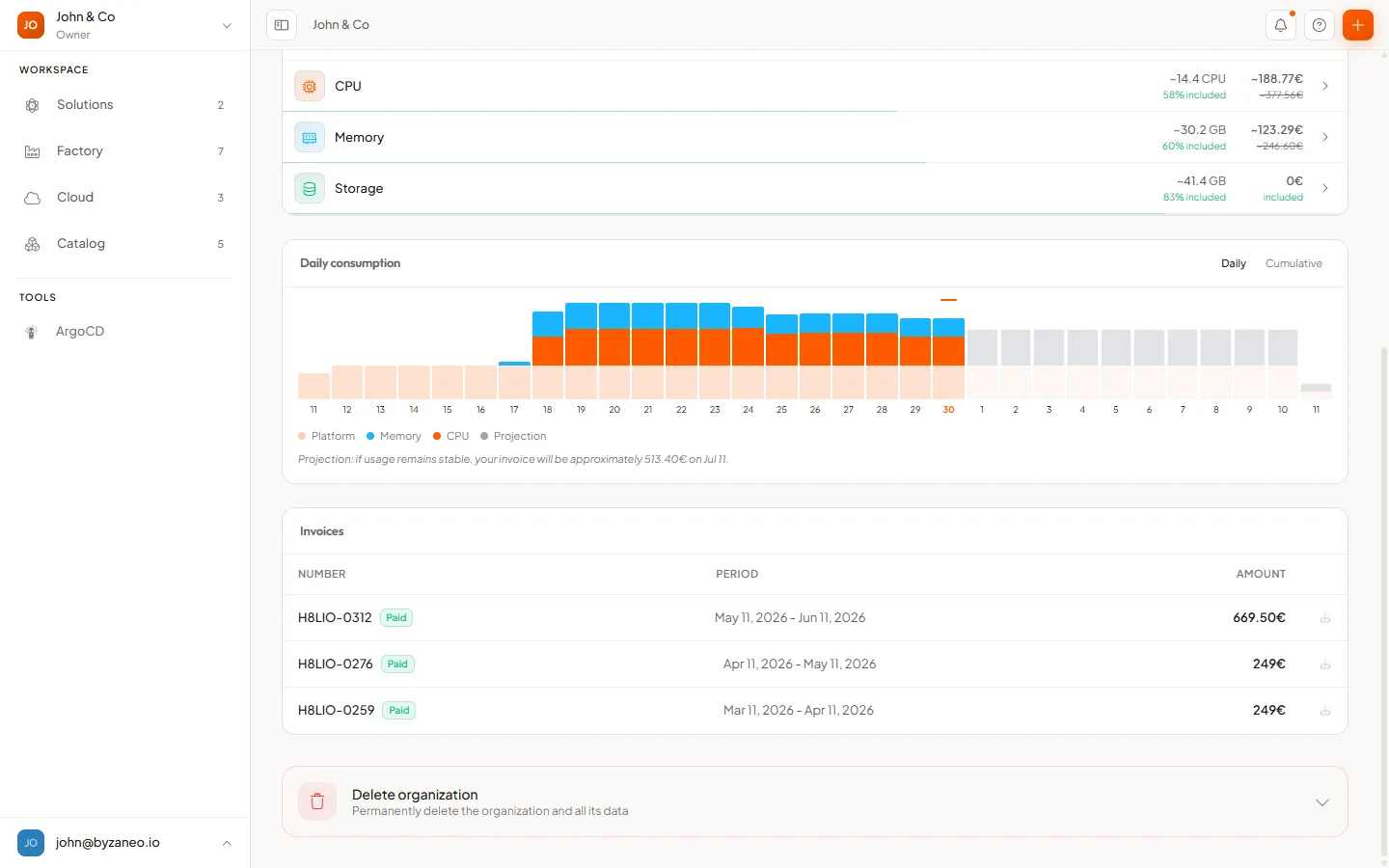This screenshot has height=868, width=1389.
Task: Click the Paid badge on H8LIO-0312
Action: point(396,617)
